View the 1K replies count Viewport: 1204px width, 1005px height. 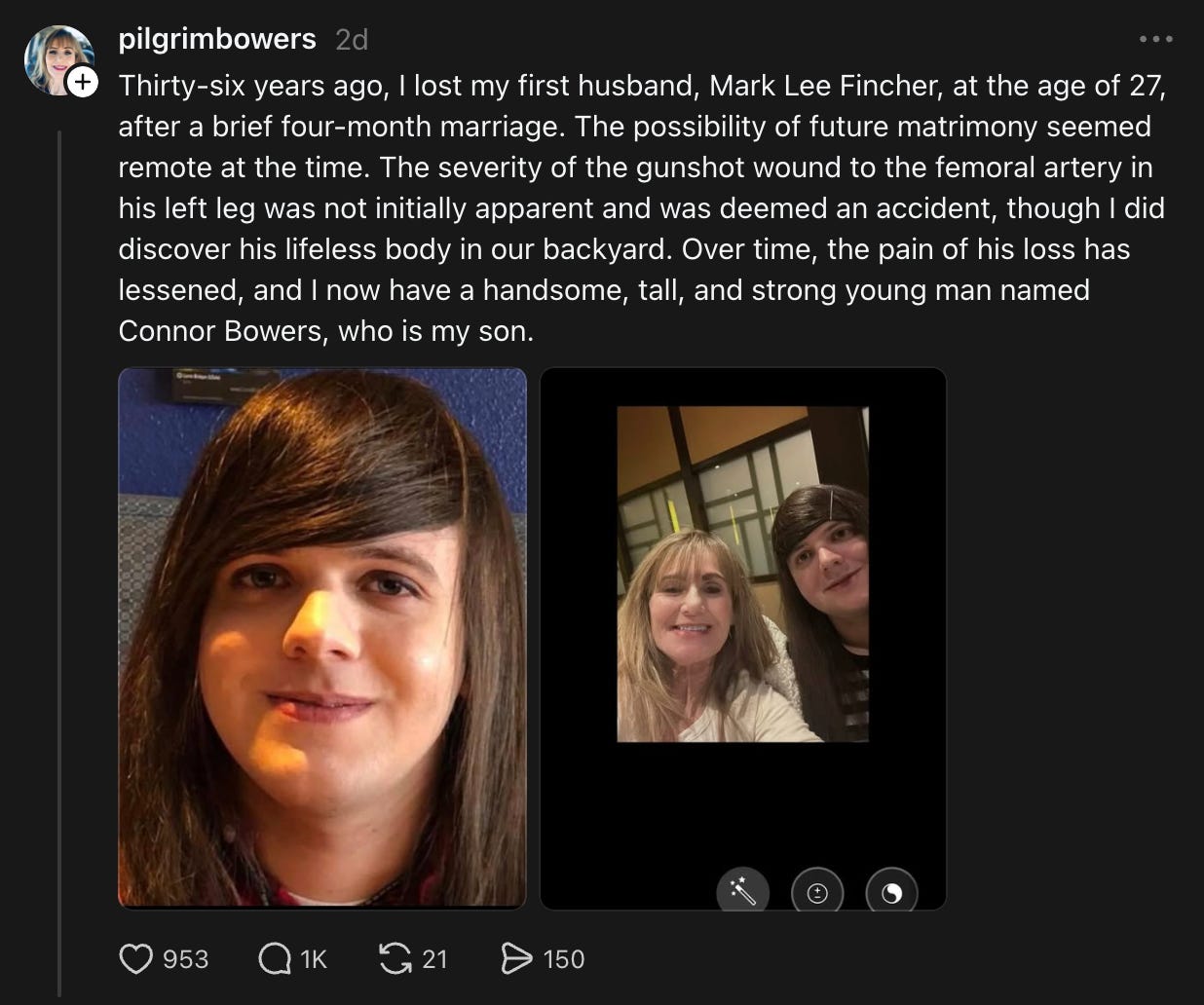coord(314,959)
